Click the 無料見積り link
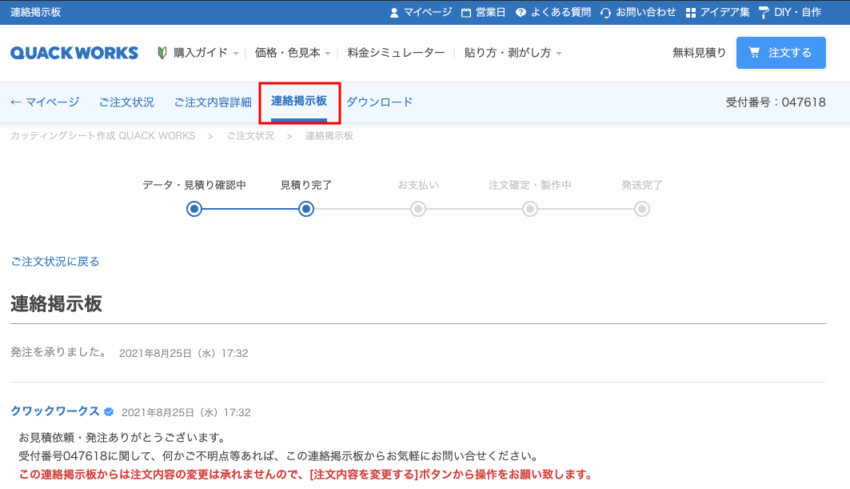Image resolution: width=850 pixels, height=489 pixels. click(699, 53)
